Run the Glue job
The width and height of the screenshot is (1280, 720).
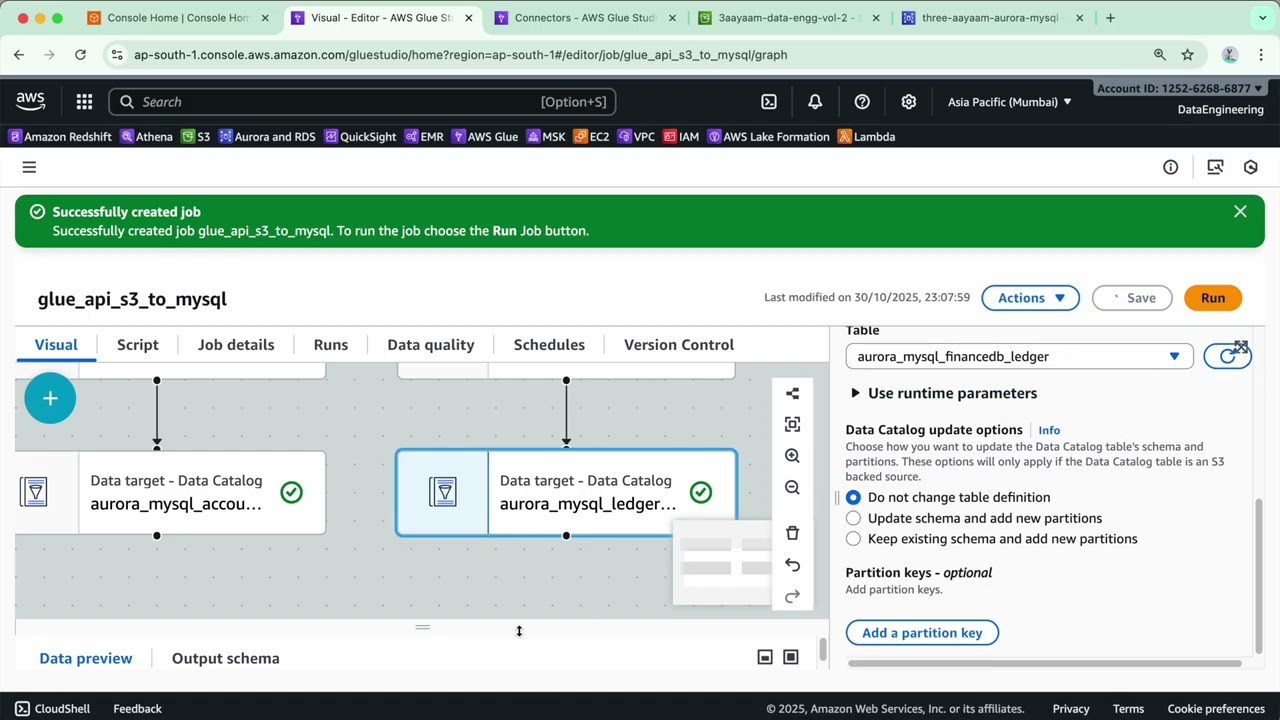(x=1213, y=298)
